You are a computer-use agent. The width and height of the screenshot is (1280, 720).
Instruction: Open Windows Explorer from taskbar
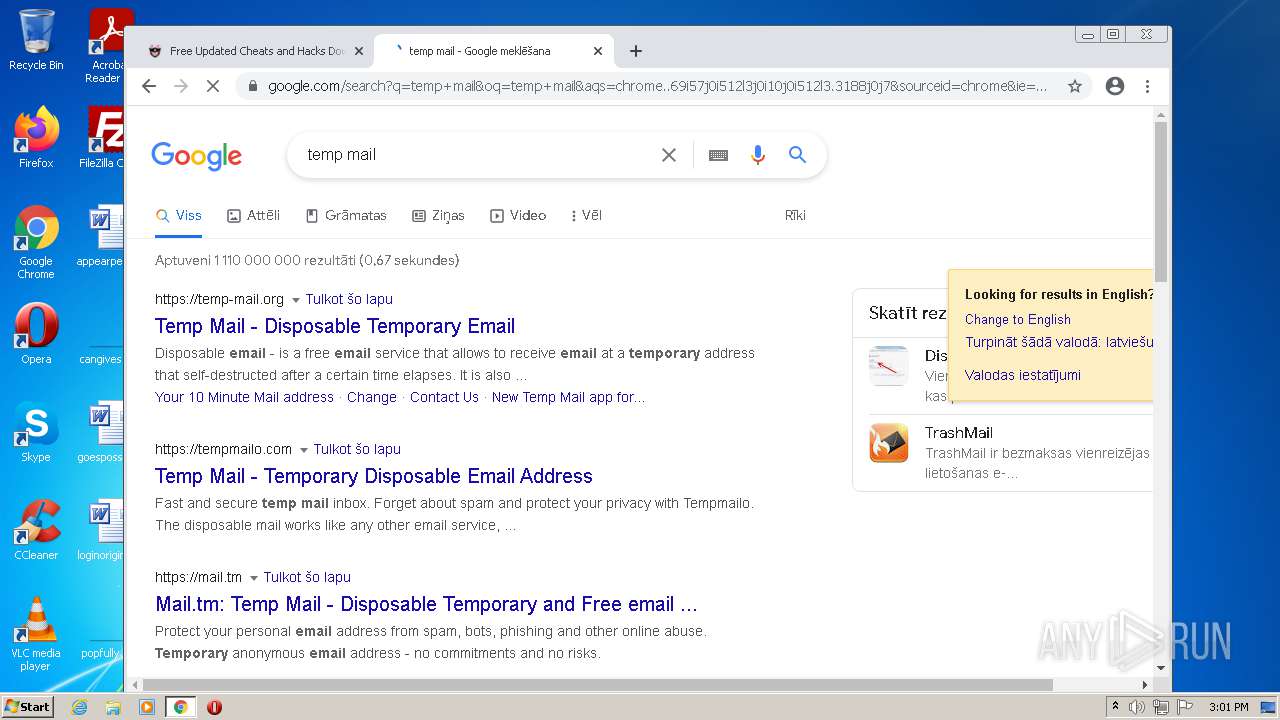[x=113, y=707]
